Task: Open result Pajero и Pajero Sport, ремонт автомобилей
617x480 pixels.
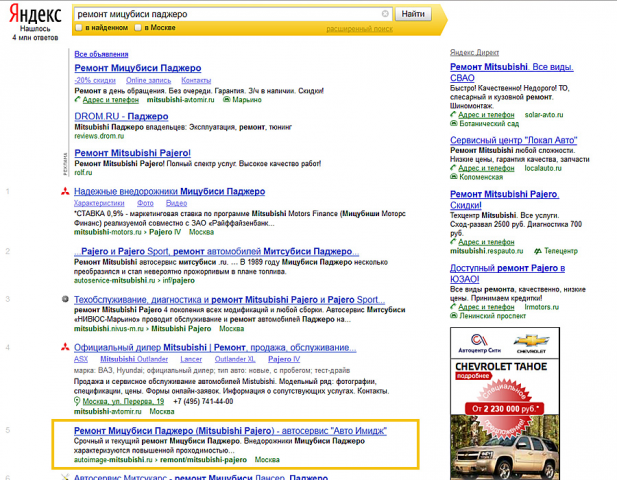Action: pos(216,251)
